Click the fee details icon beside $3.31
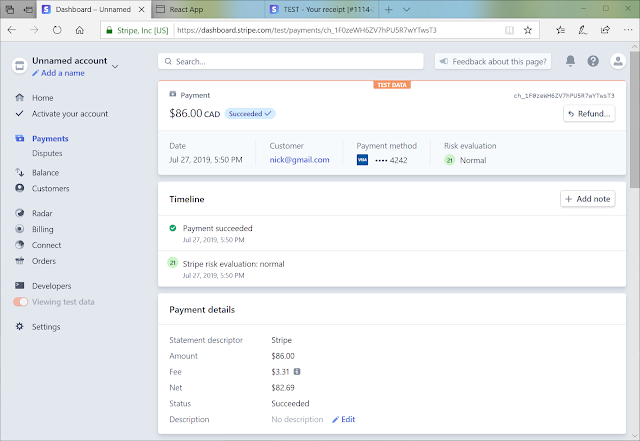Image resolution: width=640 pixels, height=441 pixels. [x=297, y=372]
